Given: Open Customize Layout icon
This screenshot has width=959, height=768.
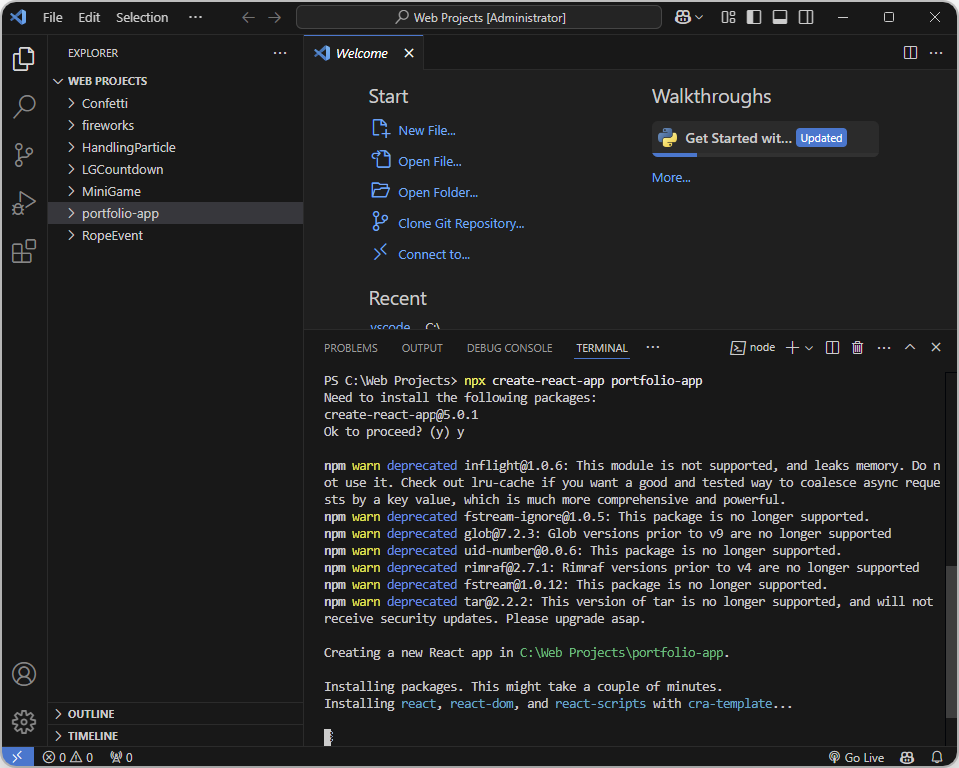Looking at the screenshot, I should [x=728, y=17].
